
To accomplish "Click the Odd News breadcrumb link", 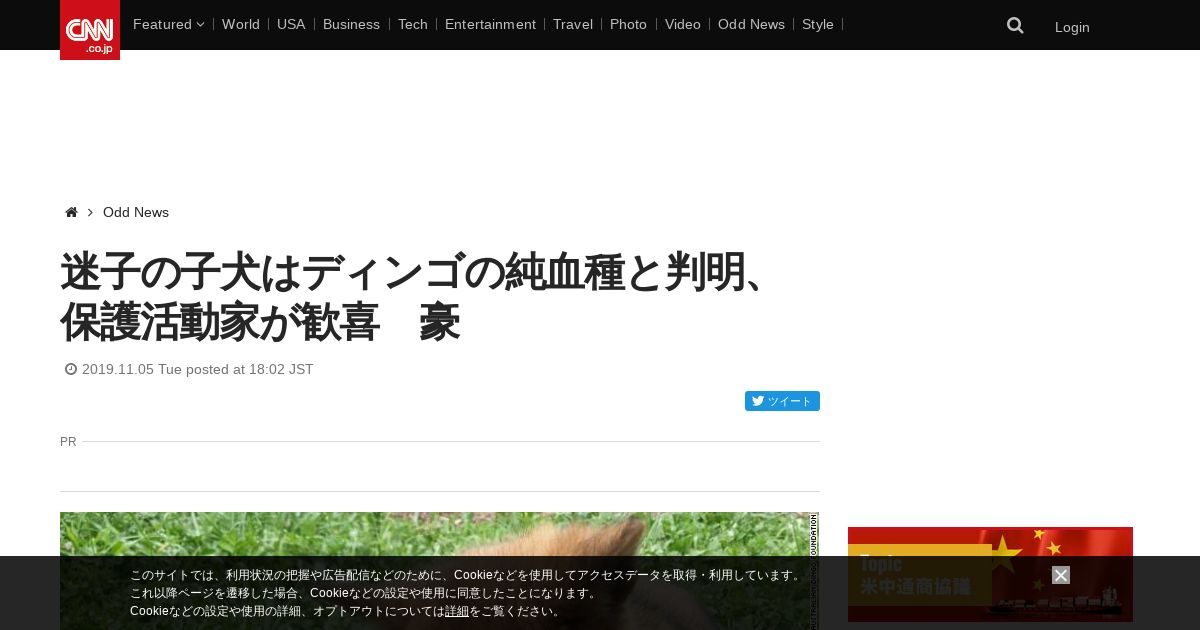I will point(136,212).
